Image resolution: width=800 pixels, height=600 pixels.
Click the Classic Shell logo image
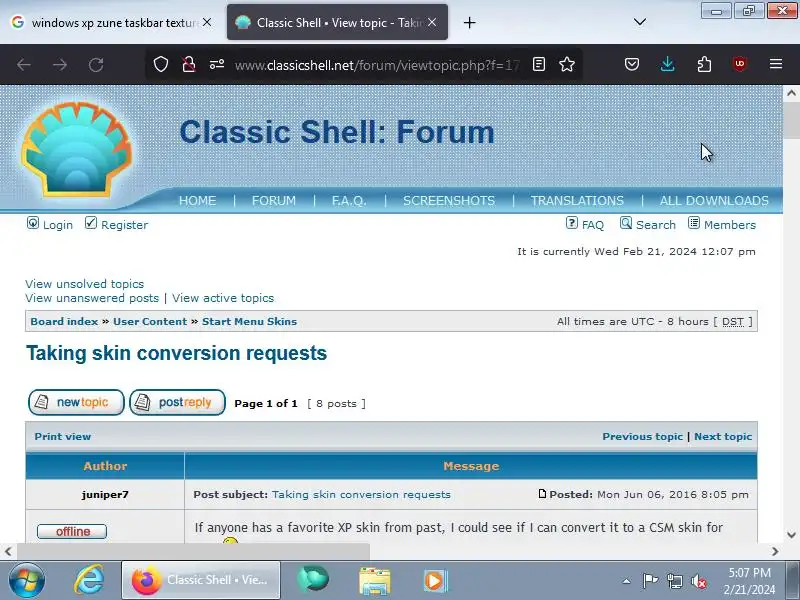(77, 148)
